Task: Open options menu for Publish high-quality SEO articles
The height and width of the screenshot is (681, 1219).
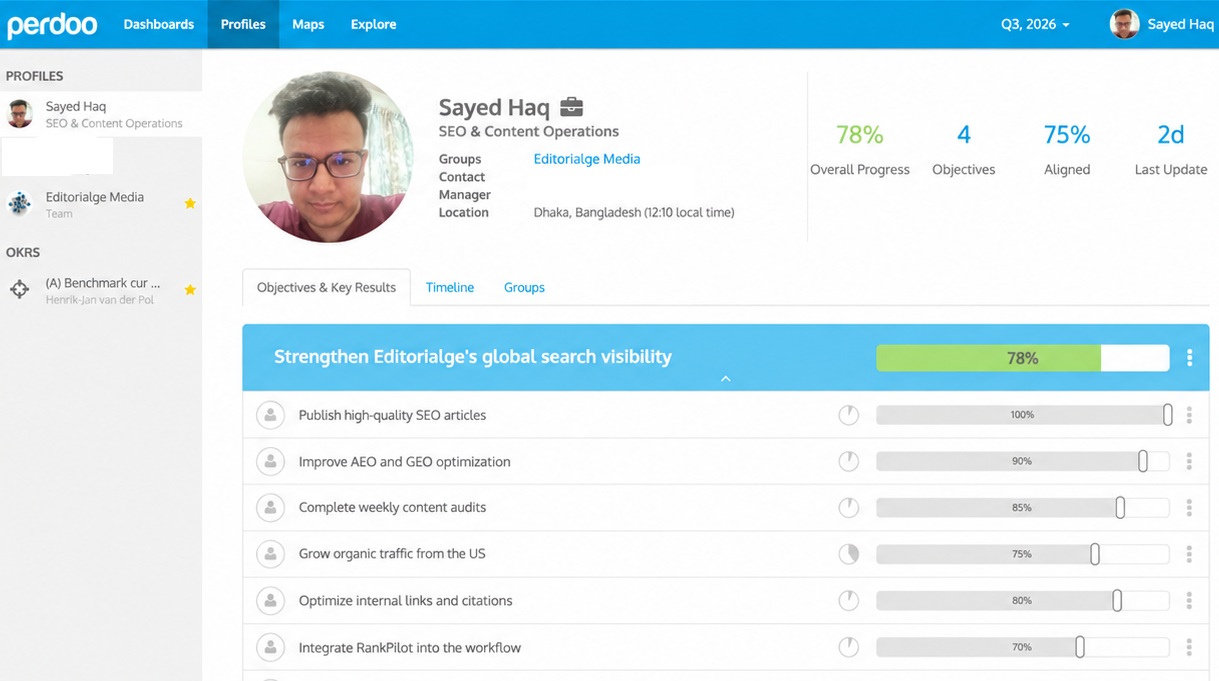Action: click(x=1189, y=415)
